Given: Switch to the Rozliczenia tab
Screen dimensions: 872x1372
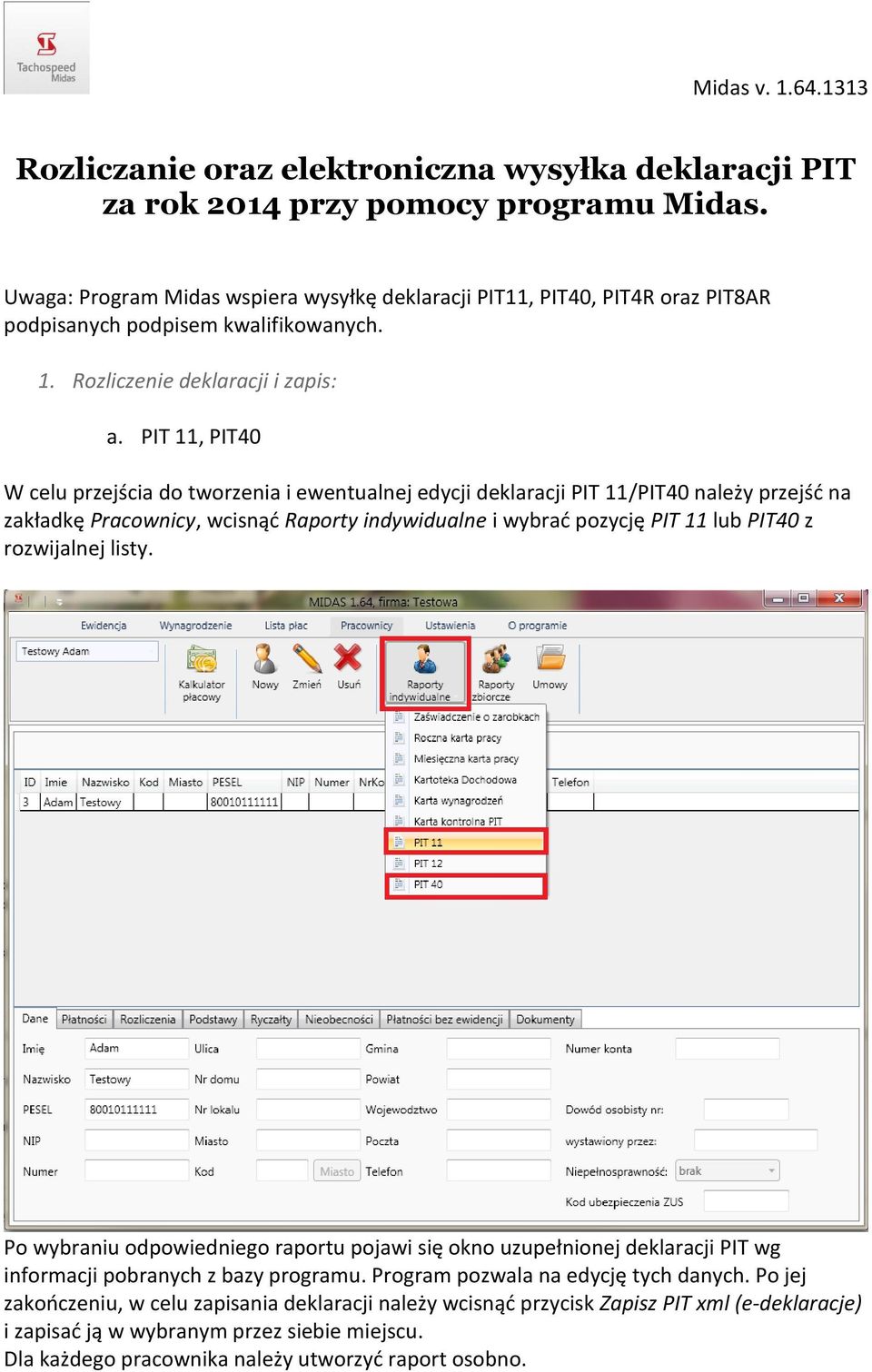Looking at the screenshot, I should (x=148, y=1020).
